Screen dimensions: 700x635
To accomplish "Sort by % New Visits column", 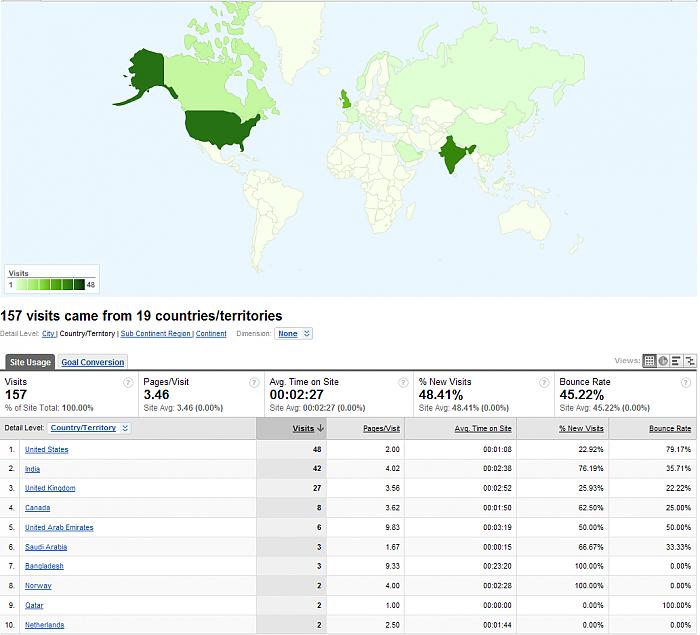I will (581, 428).
